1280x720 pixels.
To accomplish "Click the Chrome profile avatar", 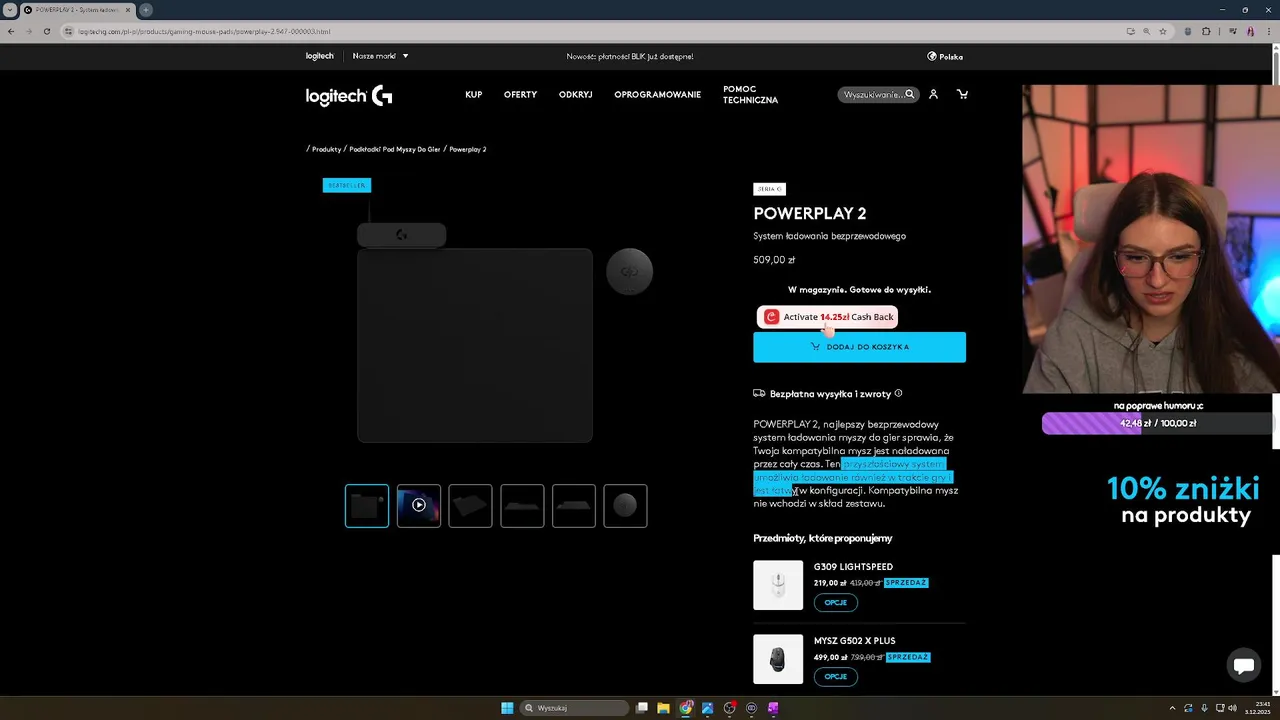I will 1250,31.
